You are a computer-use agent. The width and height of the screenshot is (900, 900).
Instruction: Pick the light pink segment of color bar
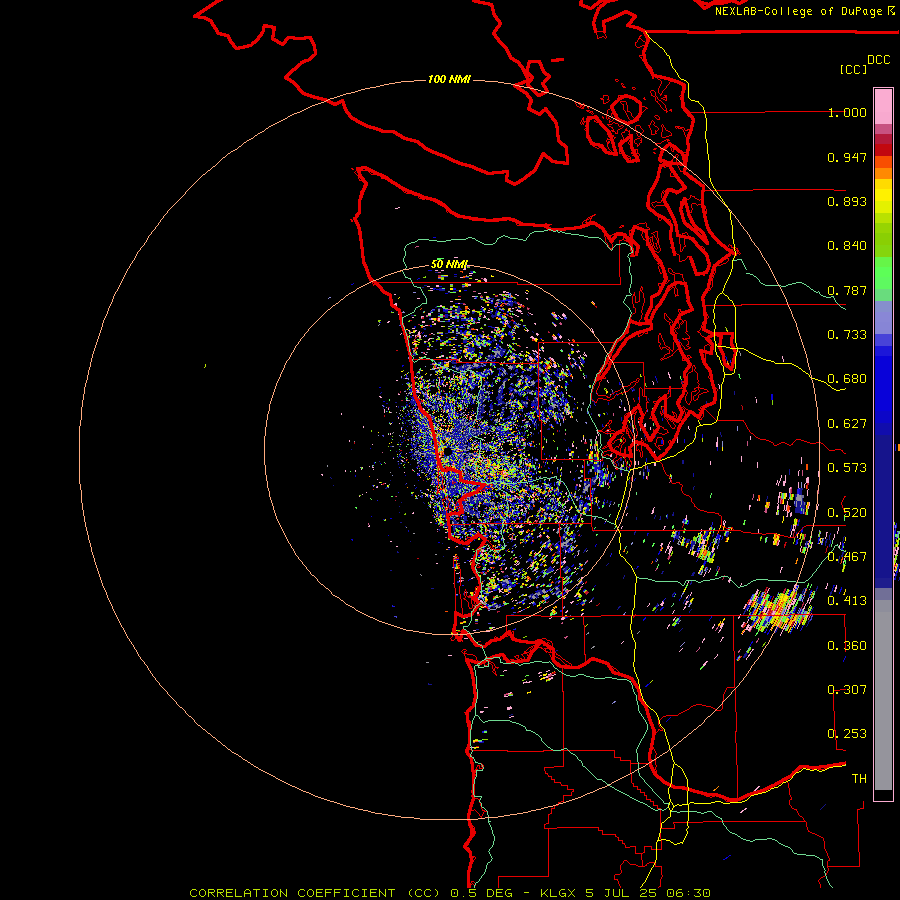883,106
